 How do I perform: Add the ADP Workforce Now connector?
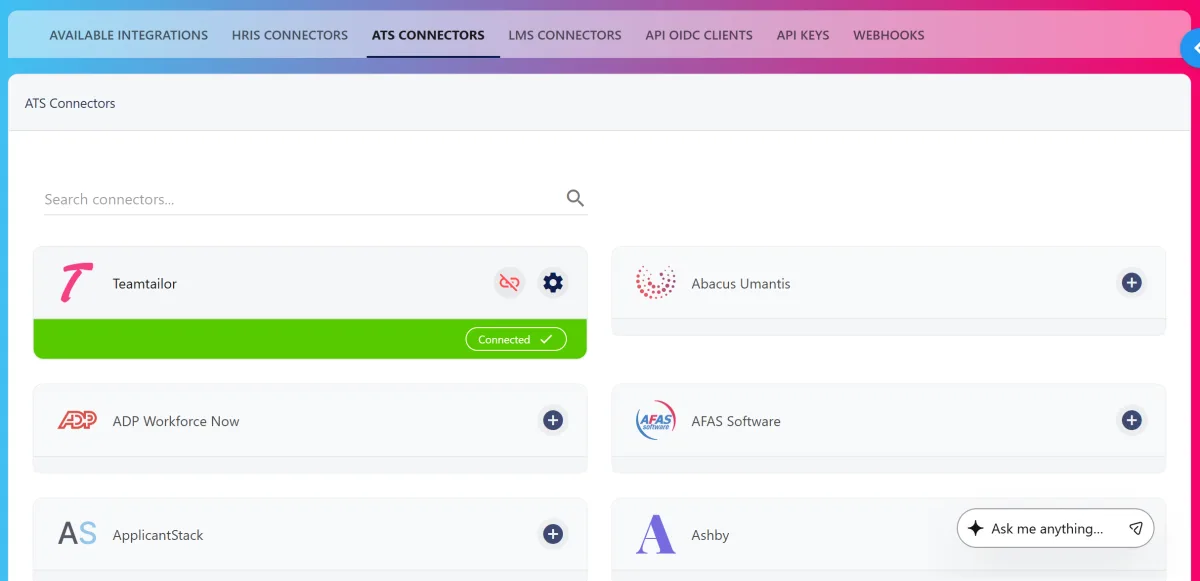pyautogui.click(x=553, y=420)
